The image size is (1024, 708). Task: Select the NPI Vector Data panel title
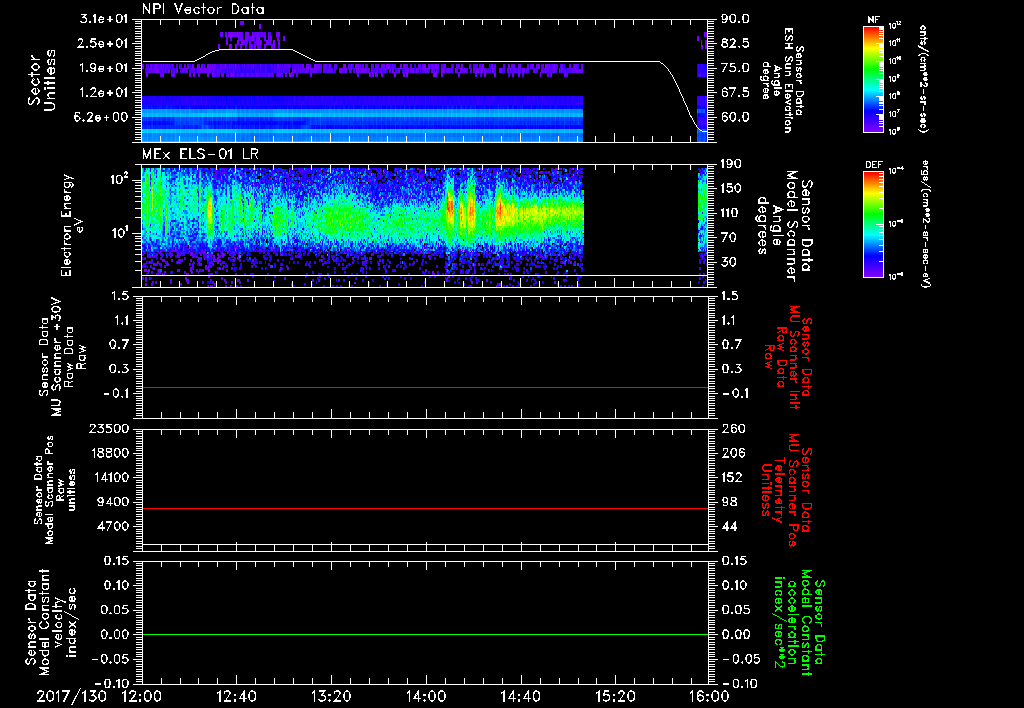point(203,10)
